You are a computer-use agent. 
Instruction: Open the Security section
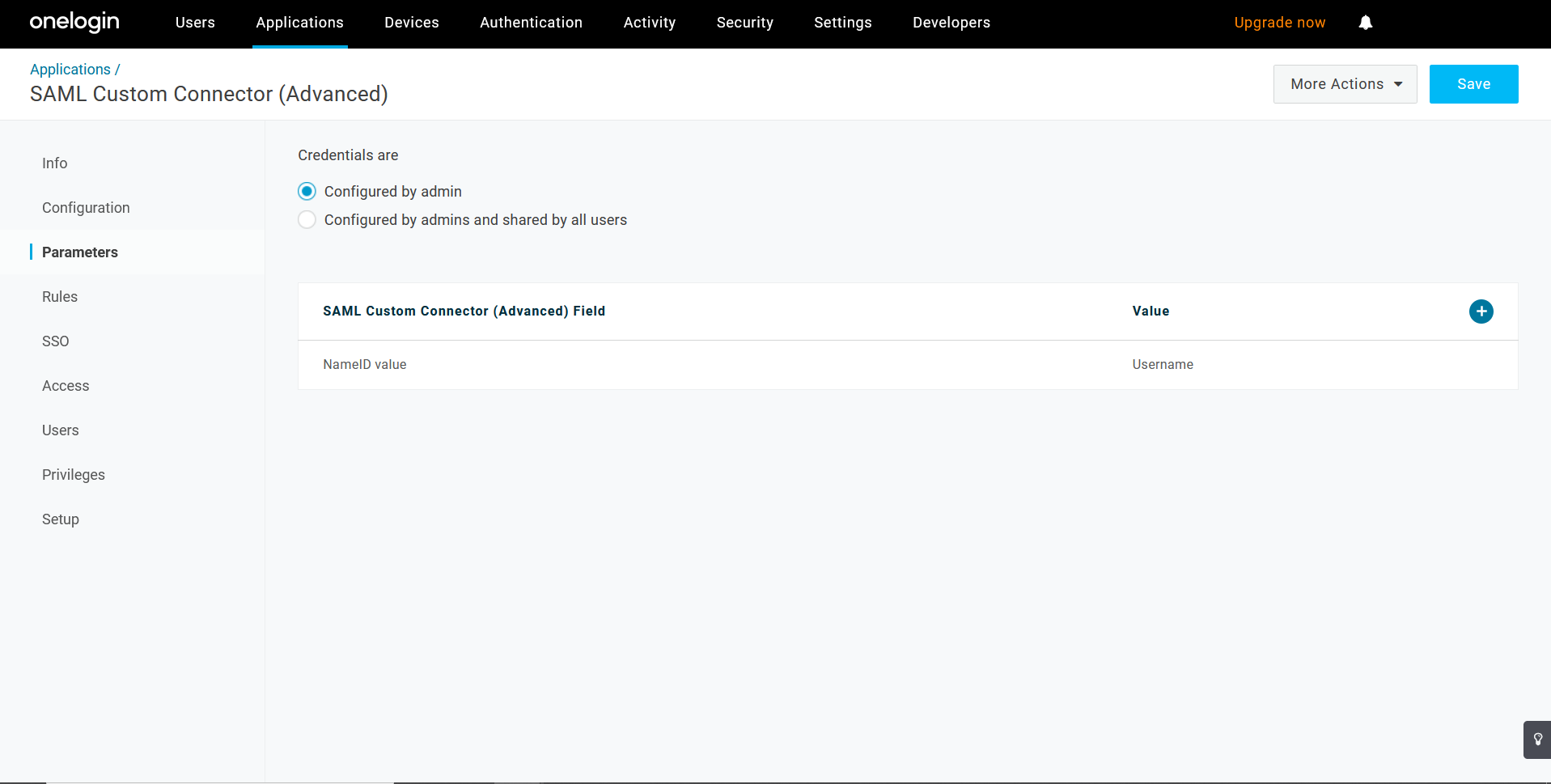pyautogui.click(x=744, y=22)
